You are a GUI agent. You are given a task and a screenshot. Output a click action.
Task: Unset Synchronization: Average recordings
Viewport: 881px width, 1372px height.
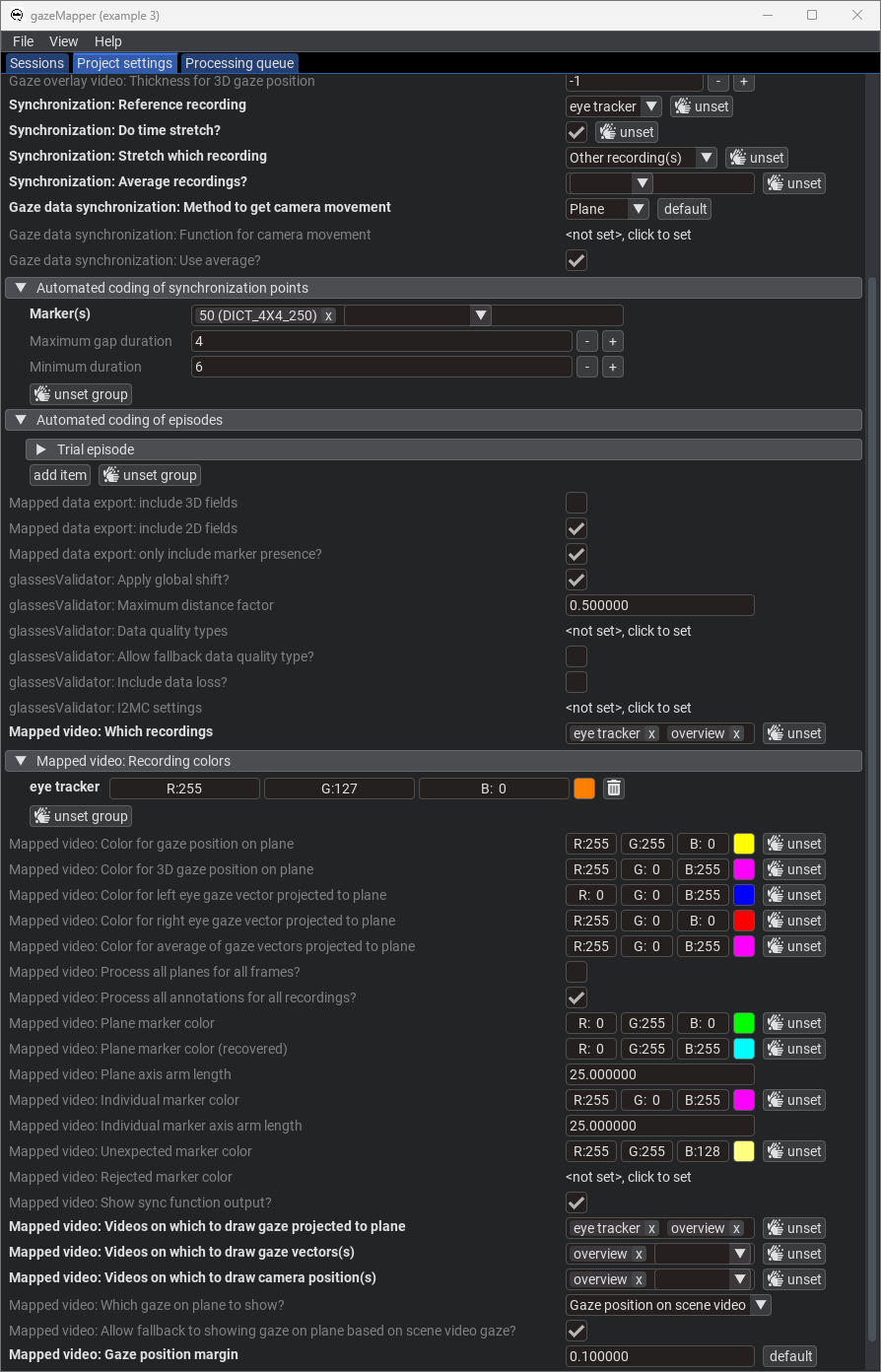[x=793, y=183]
